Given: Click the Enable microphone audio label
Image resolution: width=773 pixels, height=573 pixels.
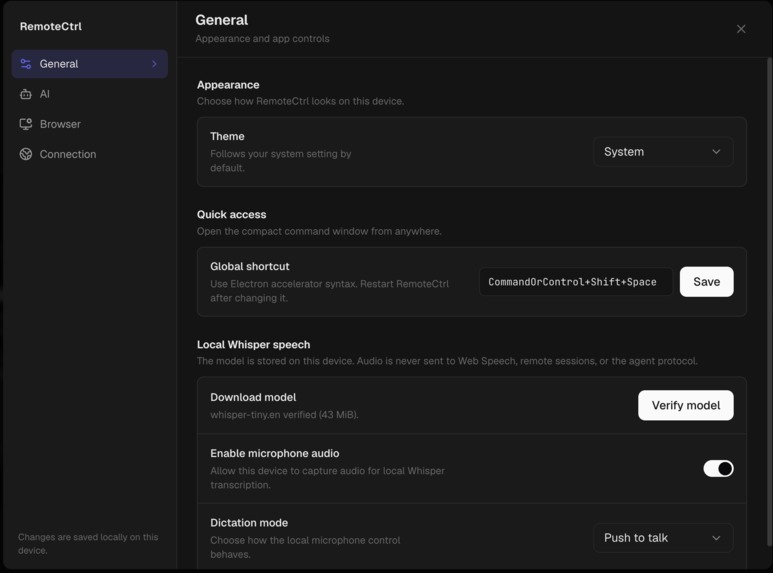Looking at the screenshot, I should [275, 453].
